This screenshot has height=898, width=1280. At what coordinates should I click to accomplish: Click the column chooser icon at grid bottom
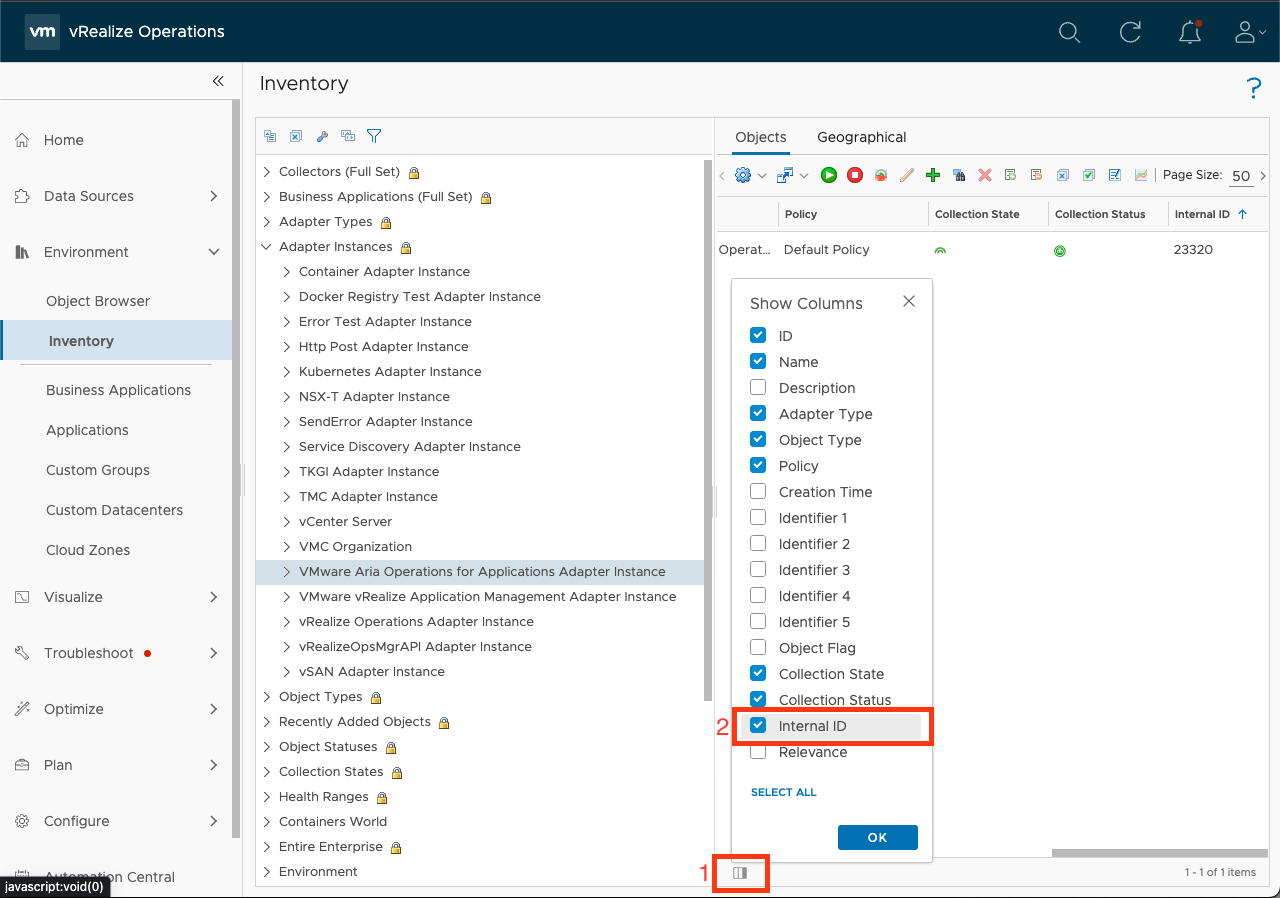point(740,873)
